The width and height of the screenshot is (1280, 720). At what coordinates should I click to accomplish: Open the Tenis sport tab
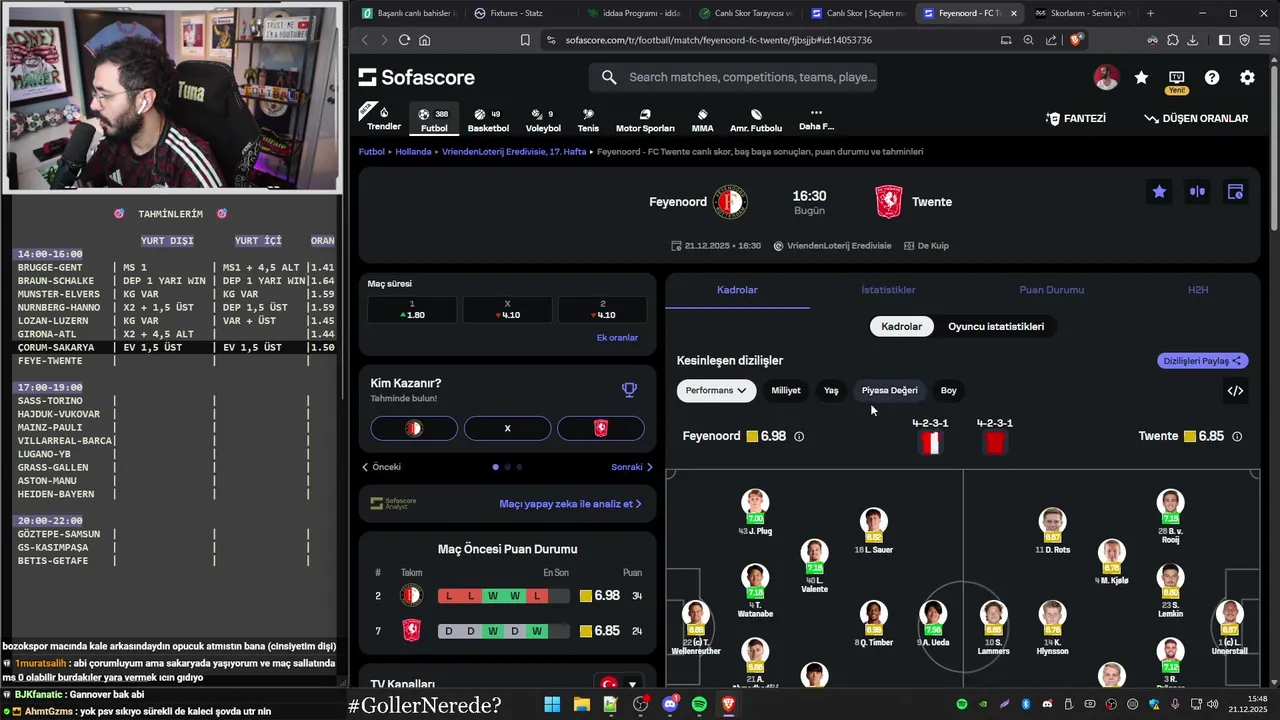click(x=588, y=120)
